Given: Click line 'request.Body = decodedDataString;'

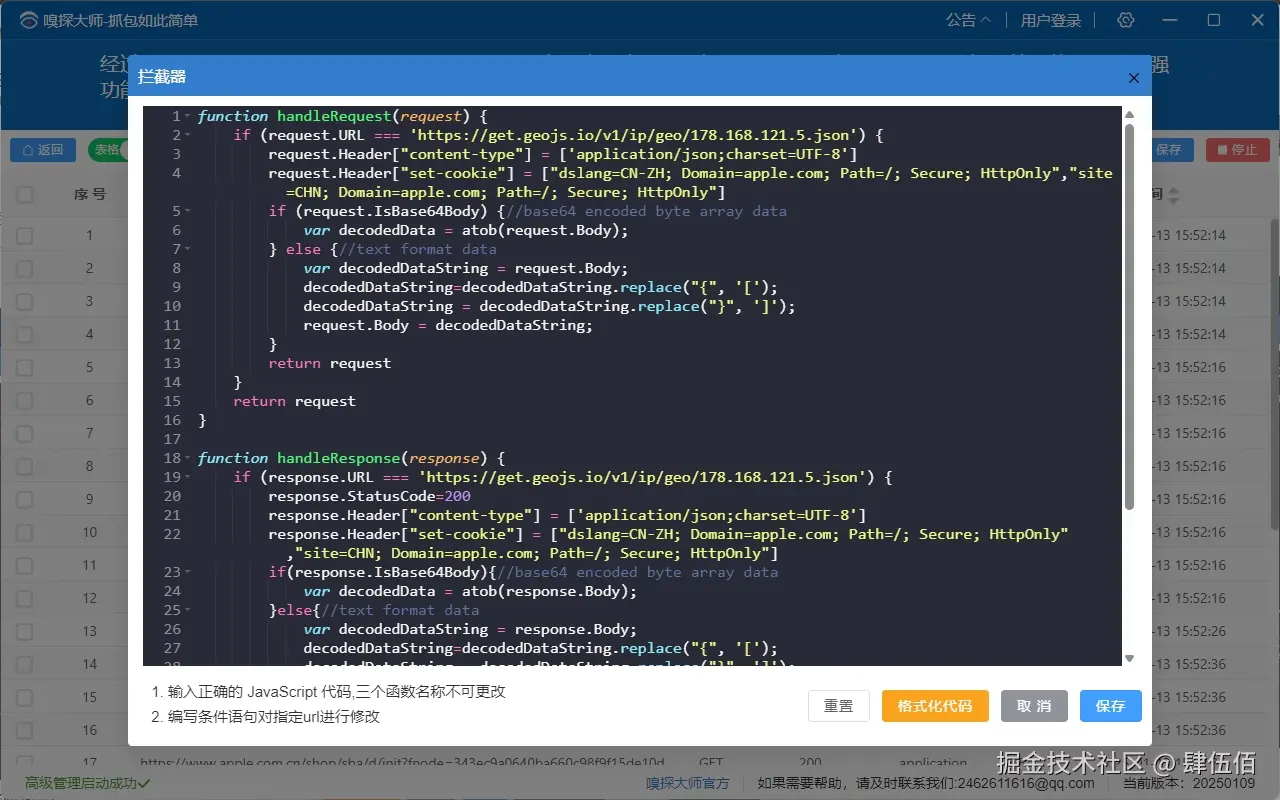Looking at the screenshot, I should click(448, 325).
